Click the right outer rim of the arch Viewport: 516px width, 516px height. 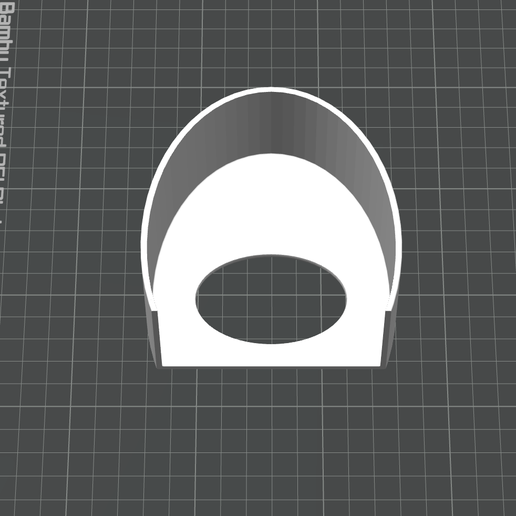(x=398, y=233)
